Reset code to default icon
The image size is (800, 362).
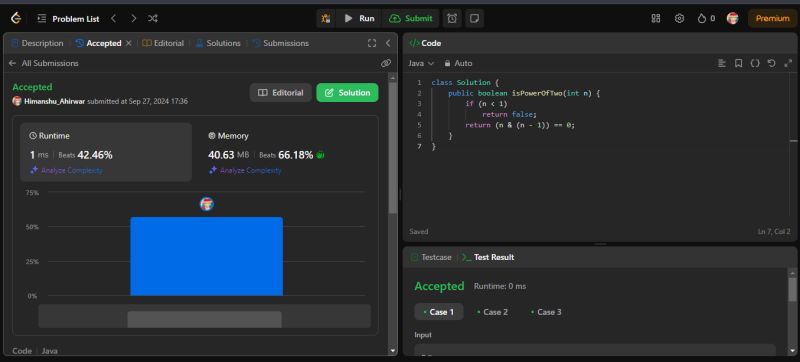pyautogui.click(x=771, y=63)
